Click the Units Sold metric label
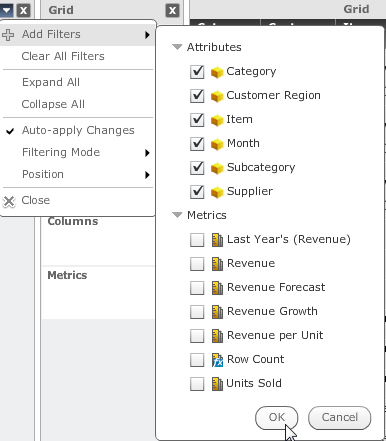Screen dimensions: 386x441 (x=254, y=383)
